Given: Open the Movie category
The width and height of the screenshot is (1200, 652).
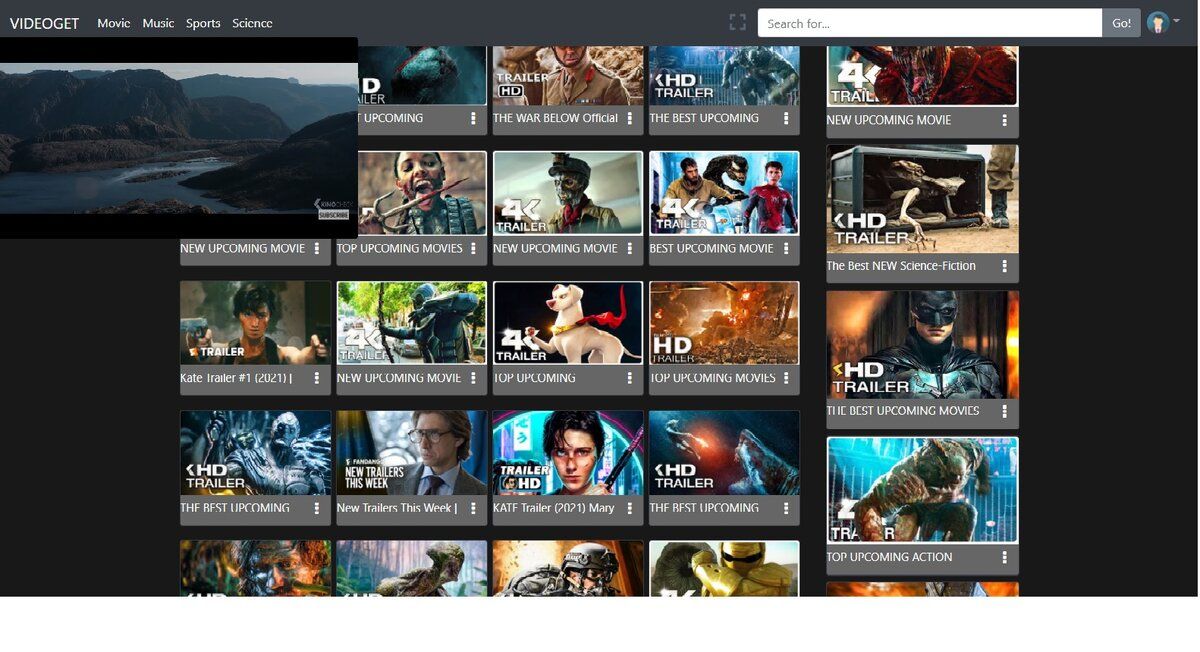Looking at the screenshot, I should [114, 23].
